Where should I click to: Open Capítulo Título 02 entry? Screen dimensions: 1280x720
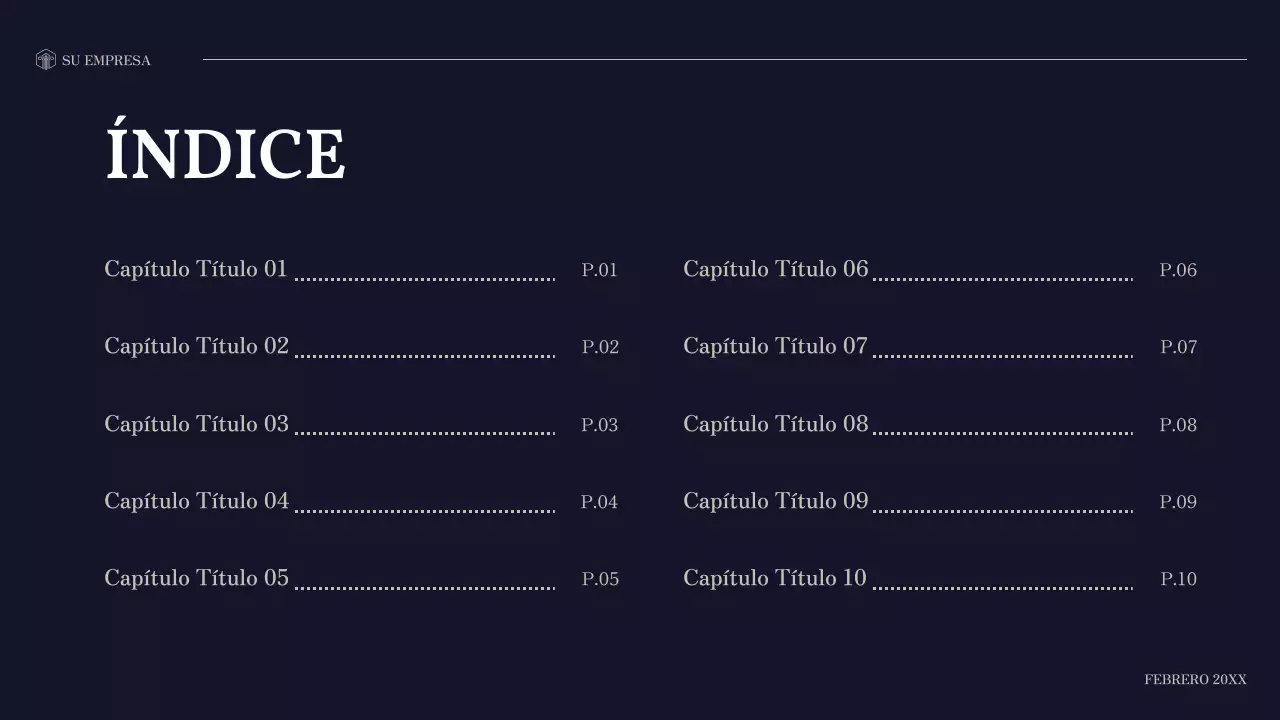[x=196, y=346]
